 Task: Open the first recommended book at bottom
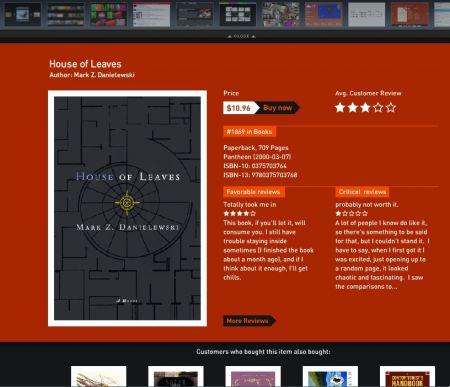click(x=99, y=376)
